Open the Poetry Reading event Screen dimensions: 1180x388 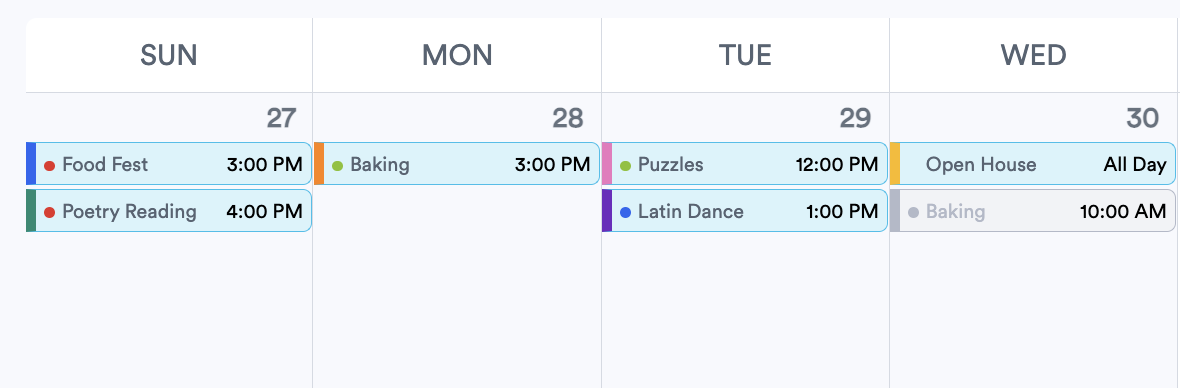169,211
